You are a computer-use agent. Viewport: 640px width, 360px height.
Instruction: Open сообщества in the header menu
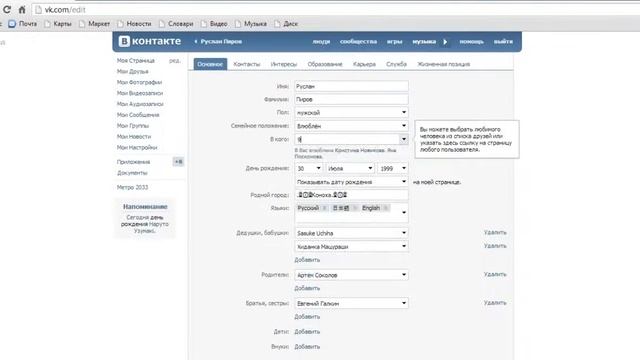coord(358,42)
